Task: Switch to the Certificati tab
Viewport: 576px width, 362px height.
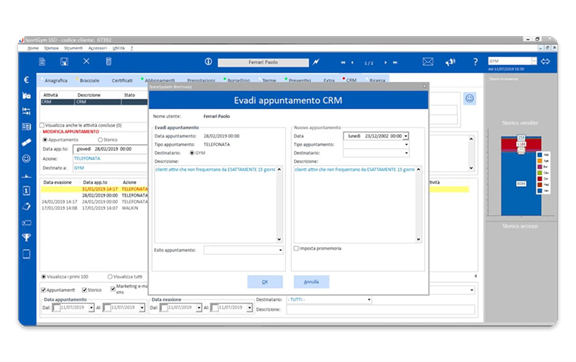Action: click(x=122, y=80)
